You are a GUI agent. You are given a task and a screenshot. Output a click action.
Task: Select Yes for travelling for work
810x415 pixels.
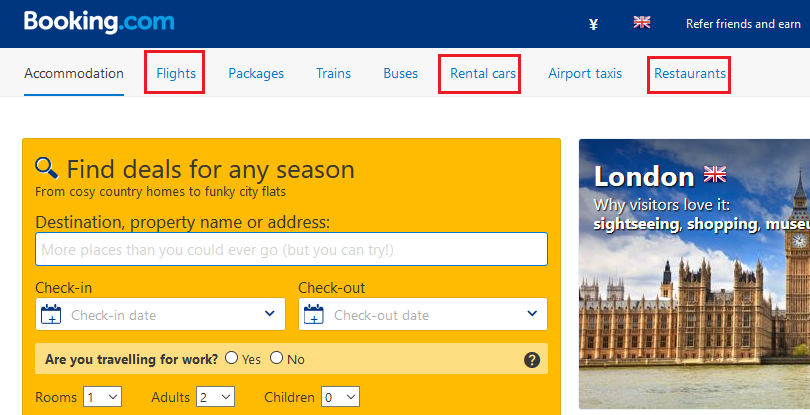(x=232, y=358)
